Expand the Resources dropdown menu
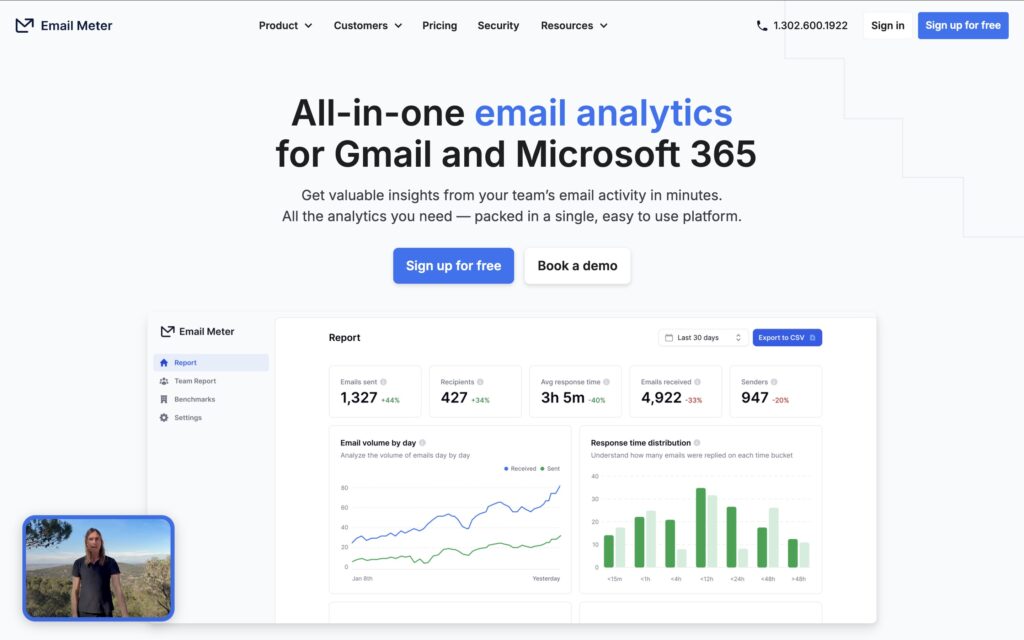Viewport: 1024px width, 640px height. click(x=574, y=25)
